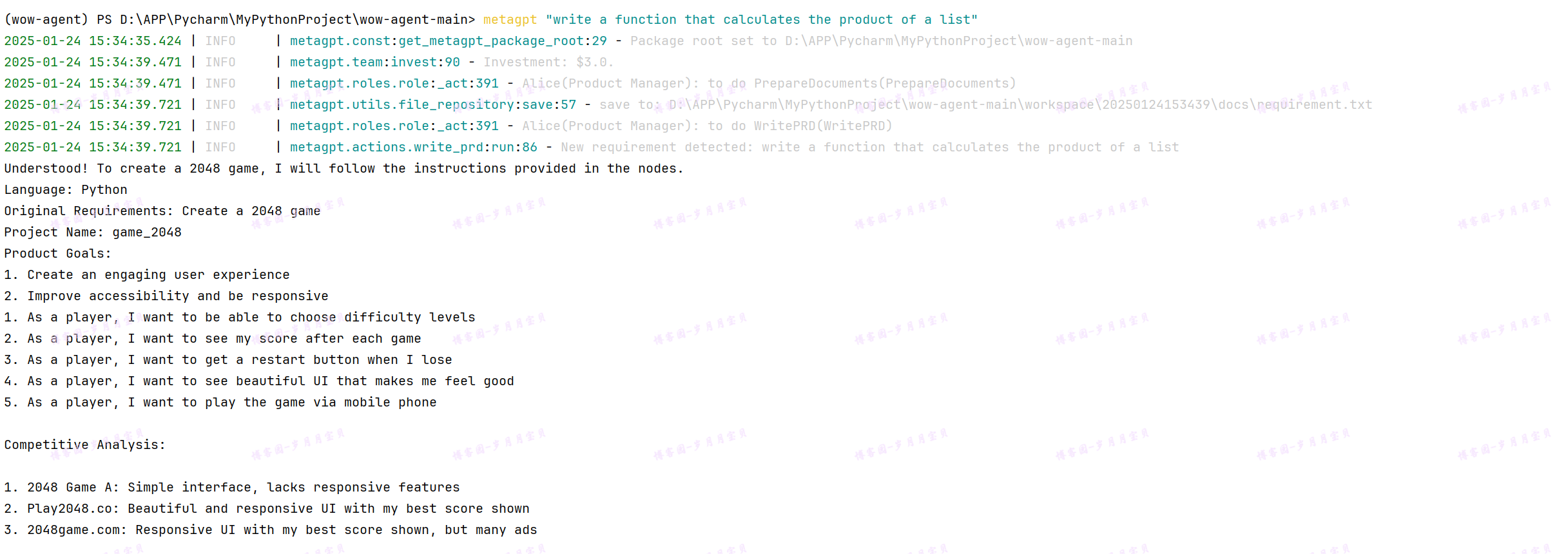Click the first timestamp 15:34:35.424
Screen dimensions: 1568x554
tap(135, 41)
